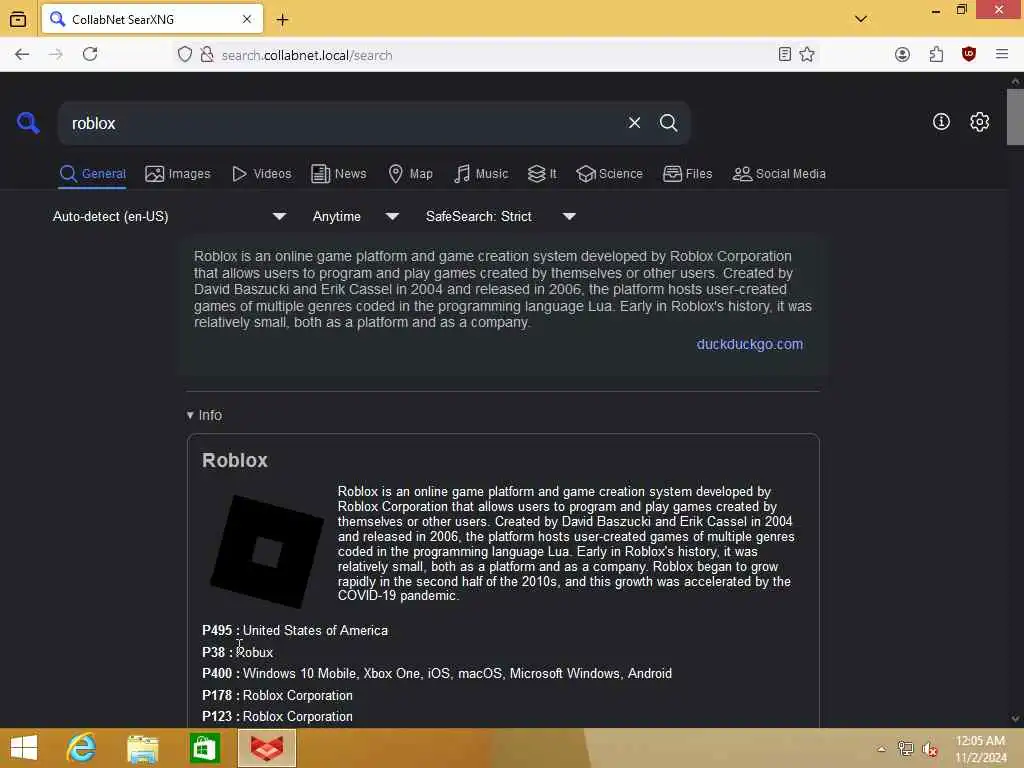Open the Store app from taskbar
This screenshot has height=768, width=1024.
point(204,748)
